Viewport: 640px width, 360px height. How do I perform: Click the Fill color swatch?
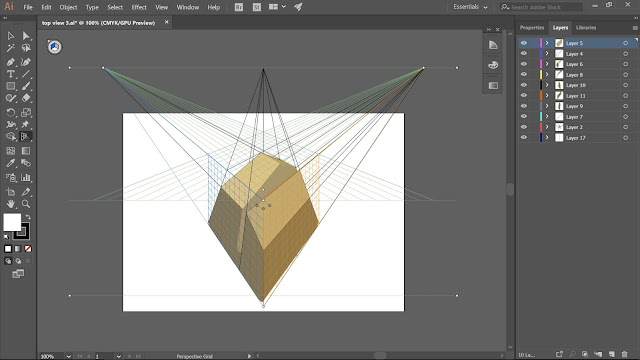[x=12, y=222]
